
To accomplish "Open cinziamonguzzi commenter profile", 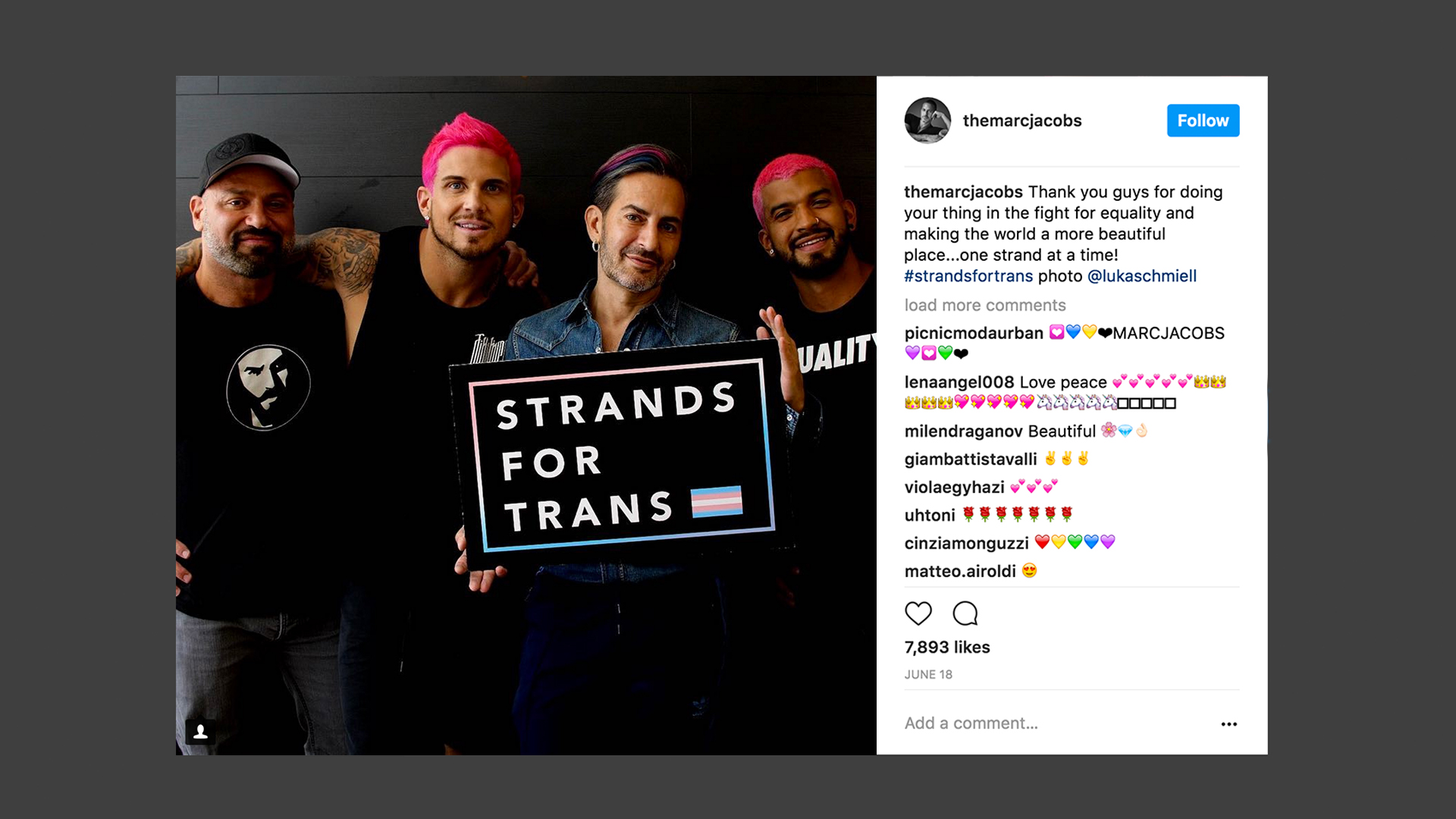I will [967, 544].
